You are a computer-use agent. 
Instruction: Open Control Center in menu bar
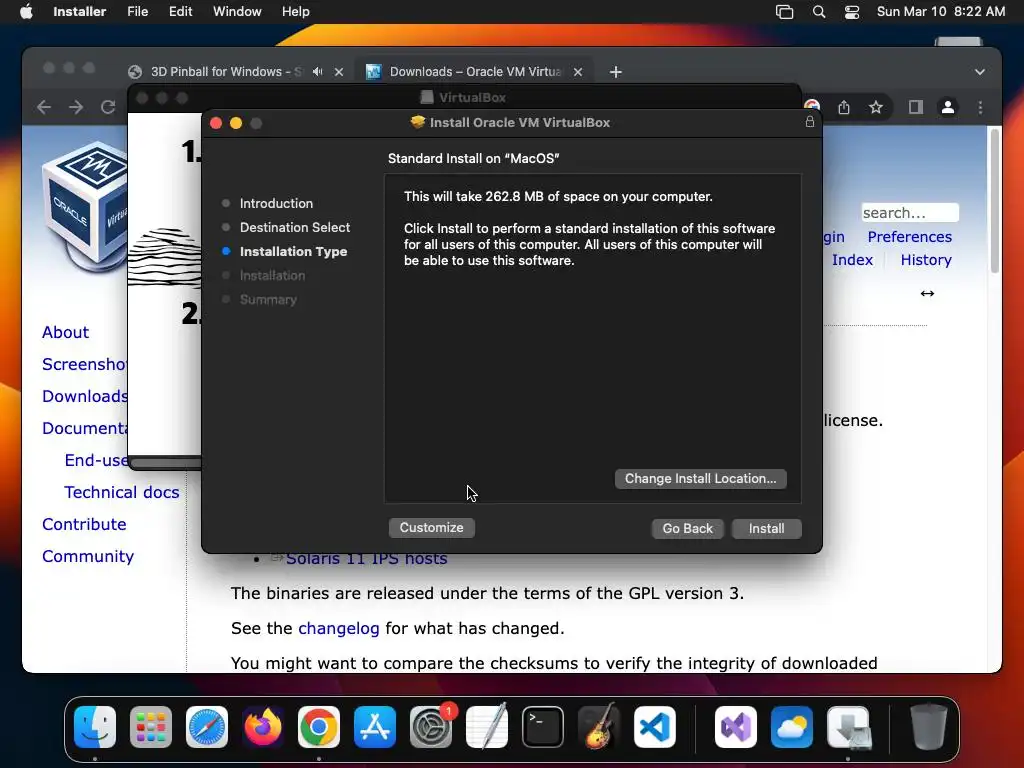point(852,12)
